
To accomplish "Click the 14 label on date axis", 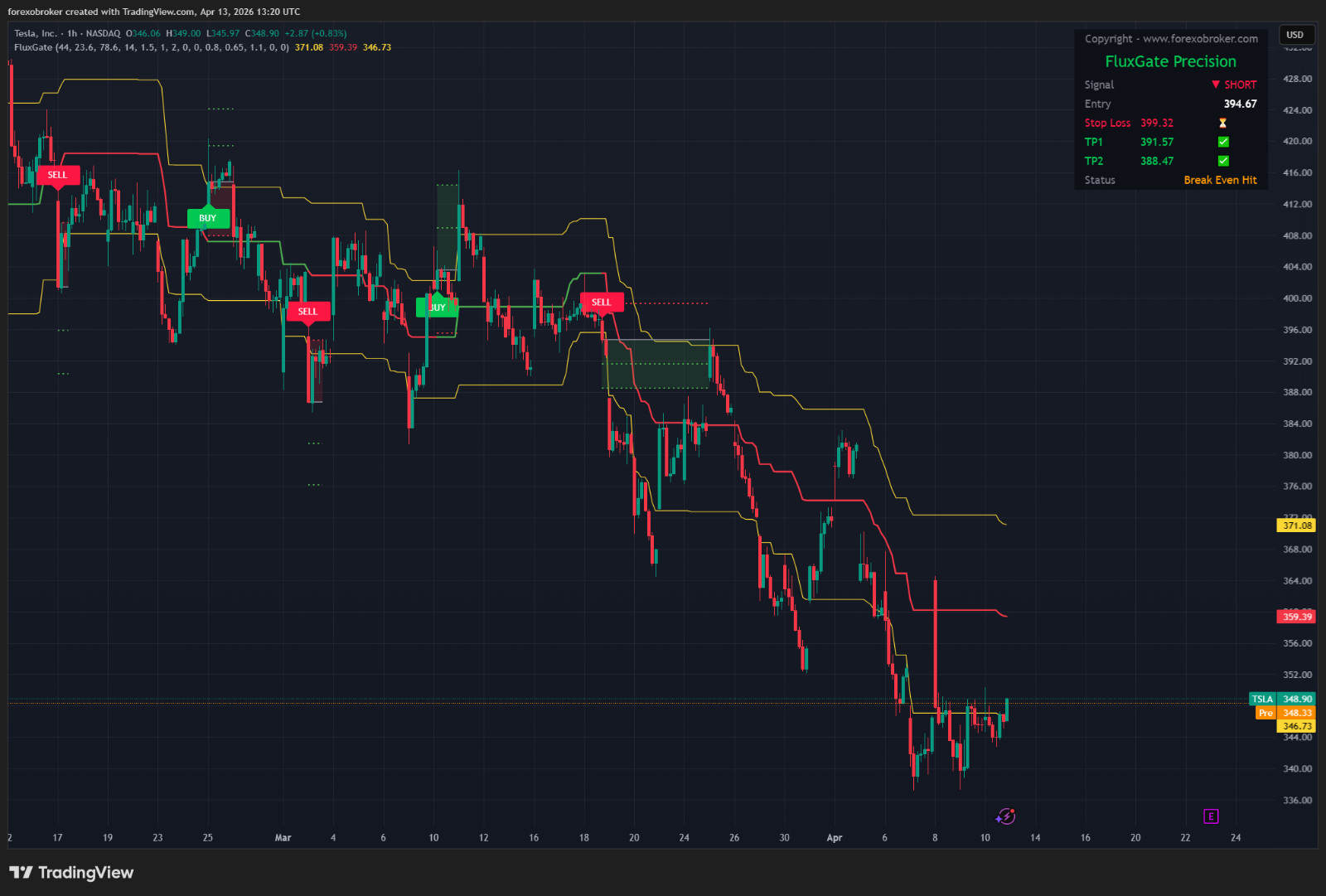I will tap(1035, 838).
